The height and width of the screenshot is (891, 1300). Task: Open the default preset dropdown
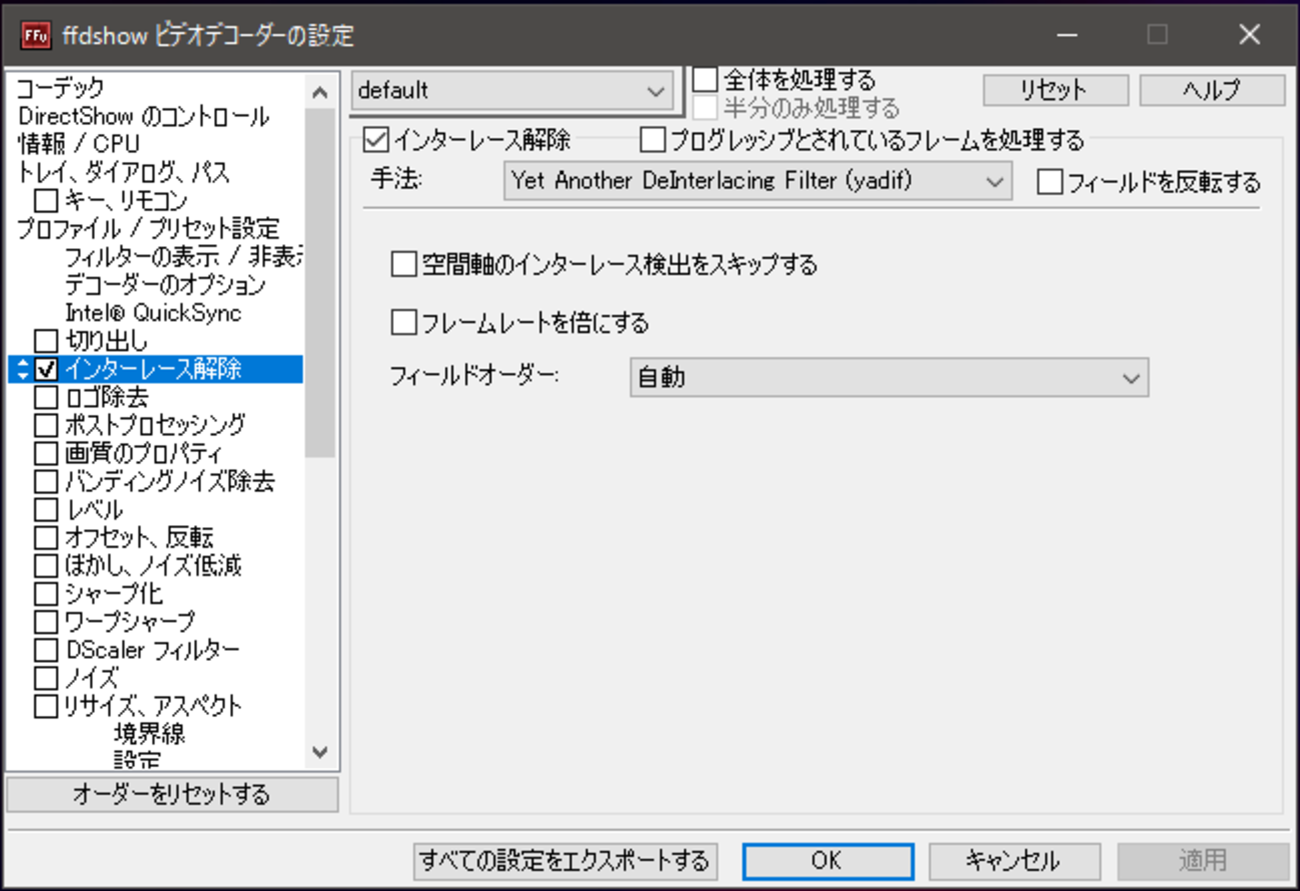pos(514,91)
